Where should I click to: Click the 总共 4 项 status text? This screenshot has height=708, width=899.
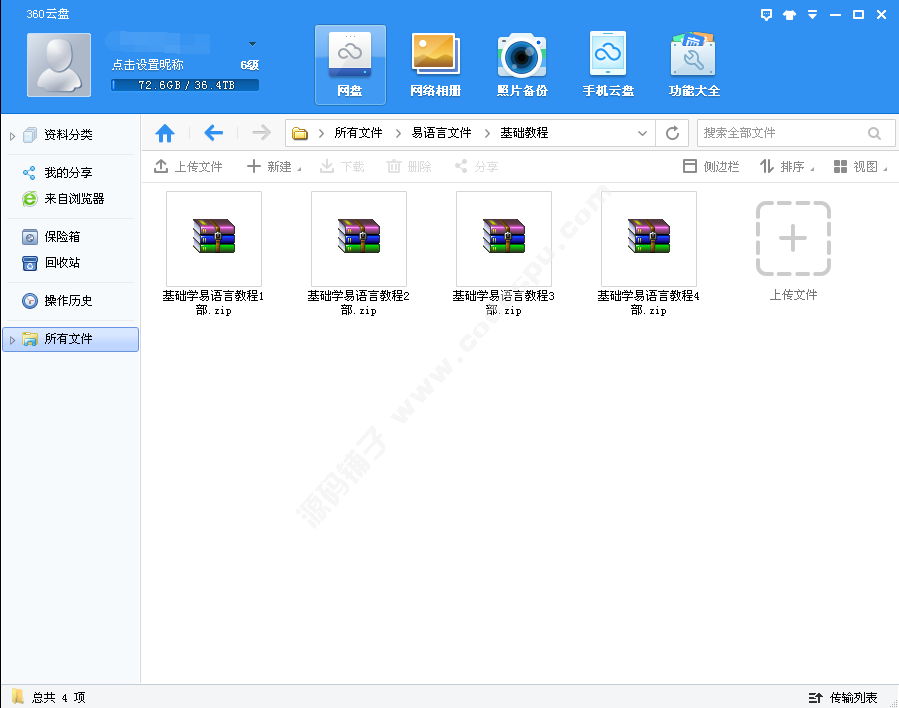point(58,698)
